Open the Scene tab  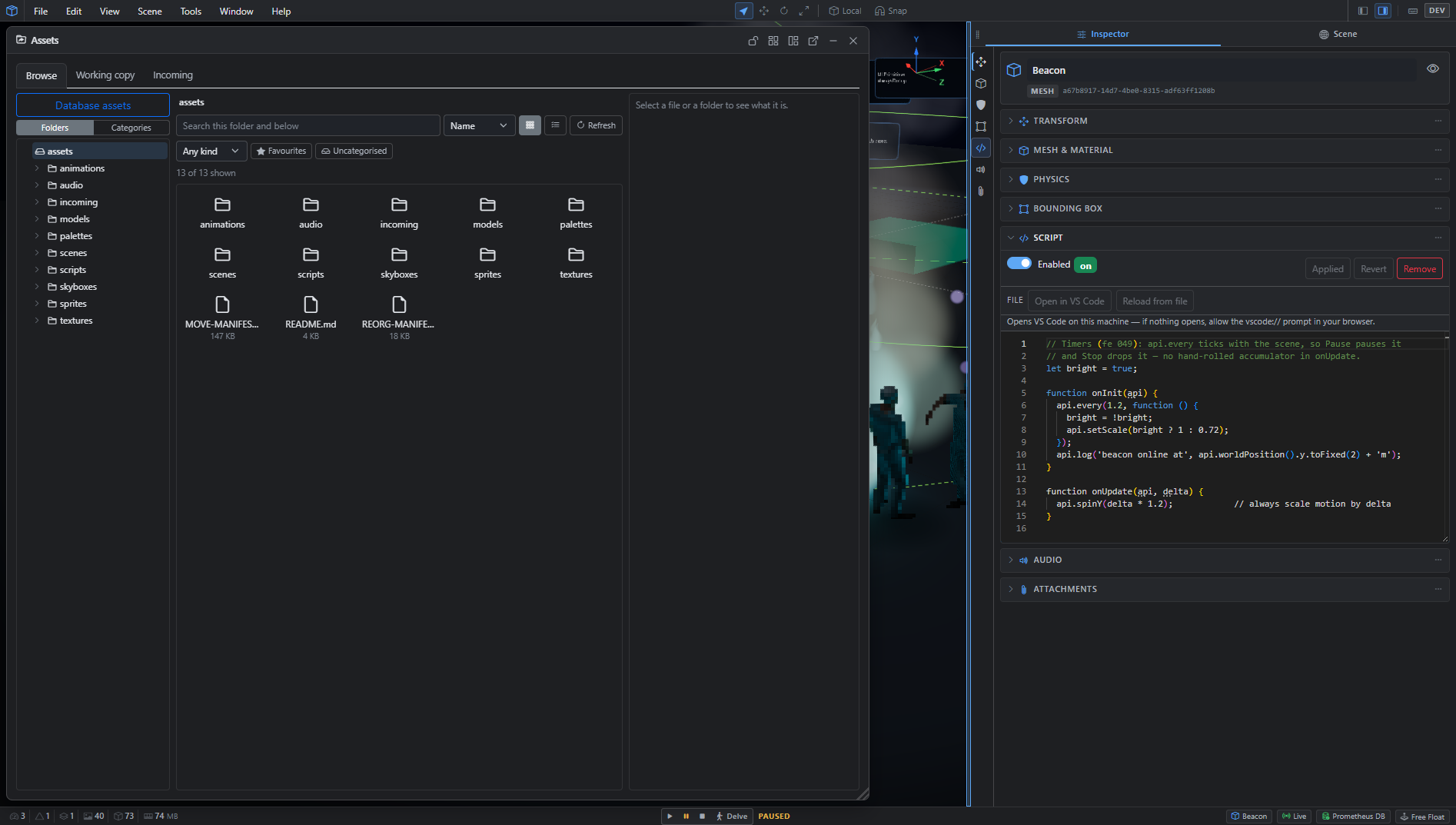1338,34
